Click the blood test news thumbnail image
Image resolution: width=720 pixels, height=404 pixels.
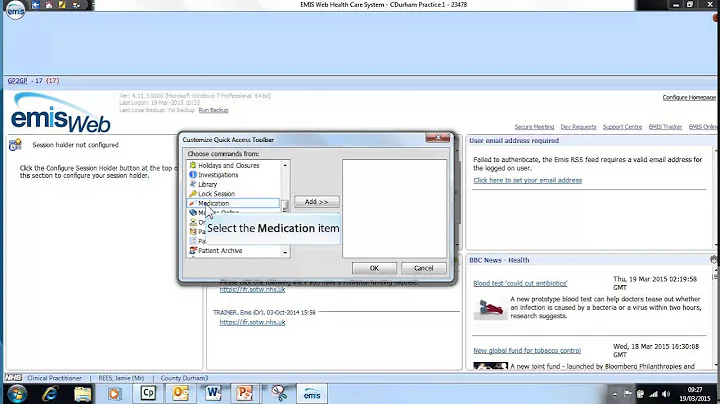(491, 309)
